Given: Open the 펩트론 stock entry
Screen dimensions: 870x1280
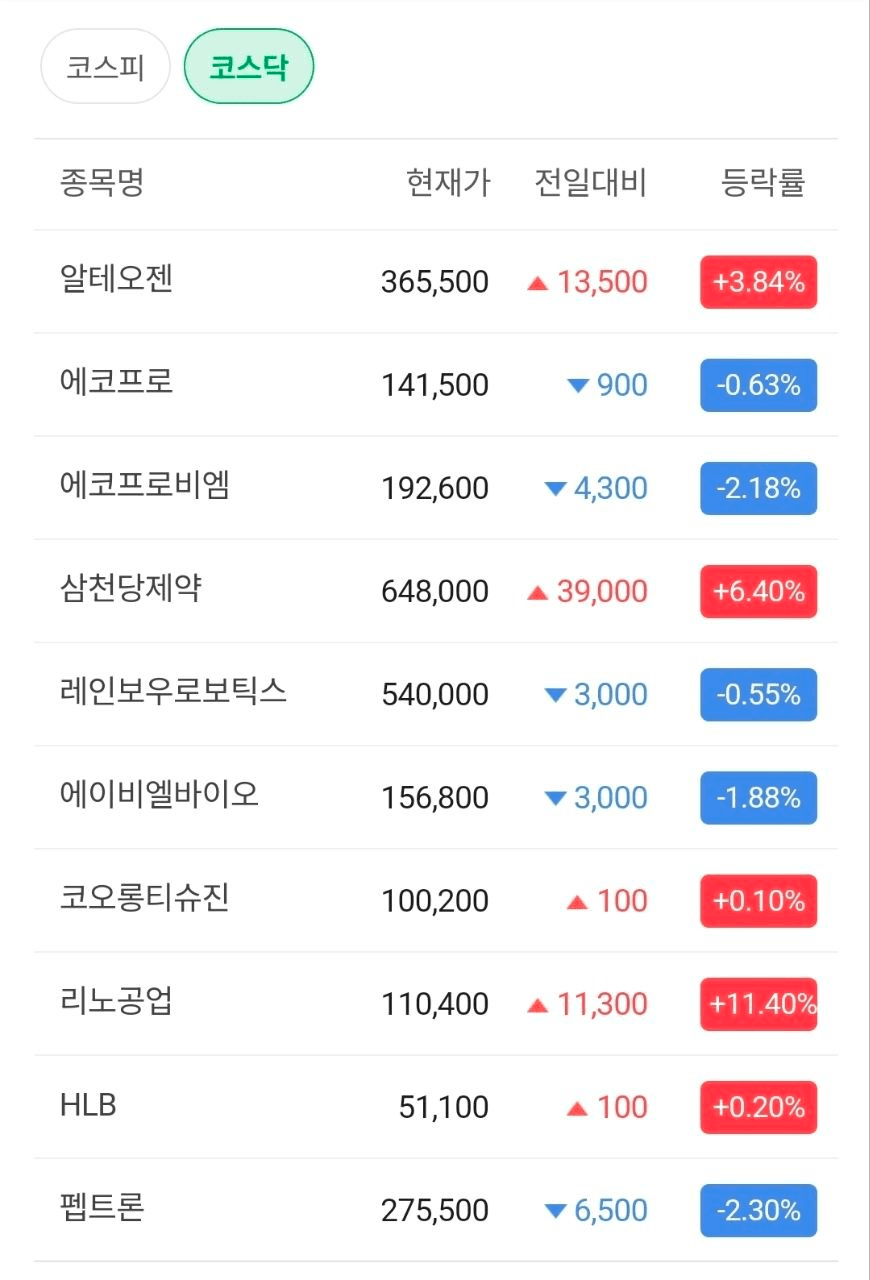Looking at the screenshot, I should [103, 1207].
